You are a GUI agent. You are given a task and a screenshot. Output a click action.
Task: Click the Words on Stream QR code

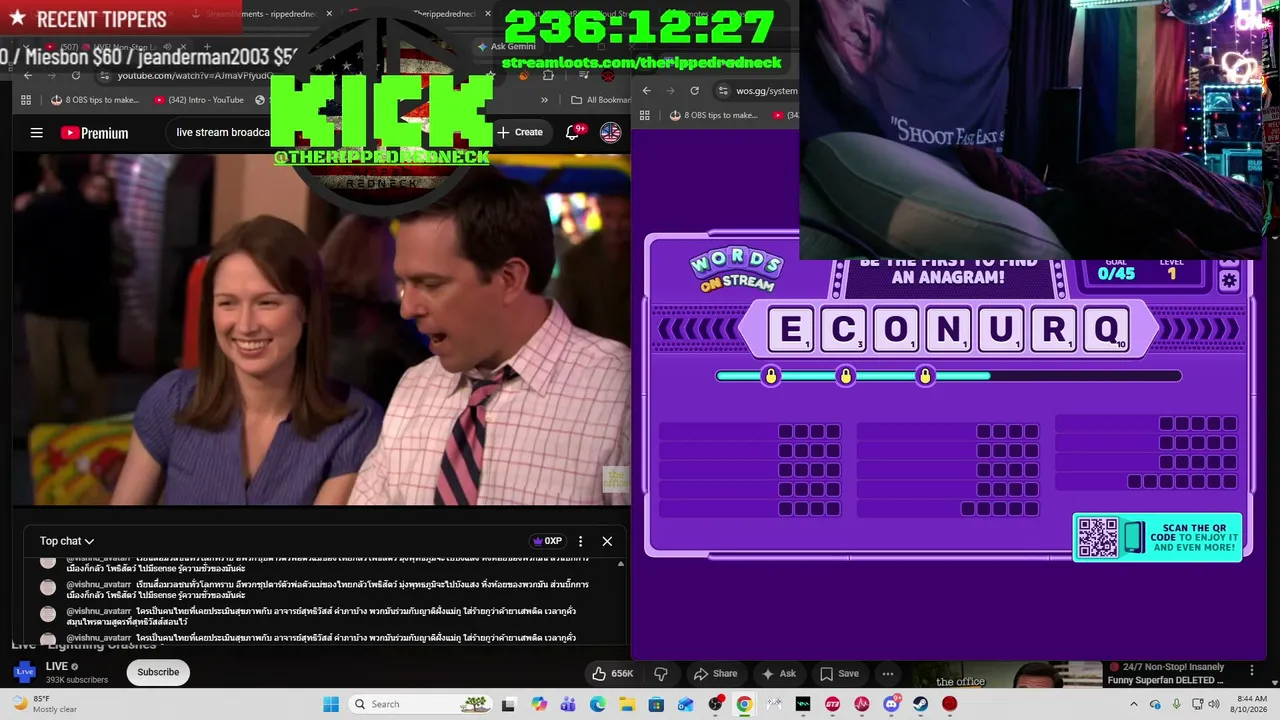tap(1098, 537)
